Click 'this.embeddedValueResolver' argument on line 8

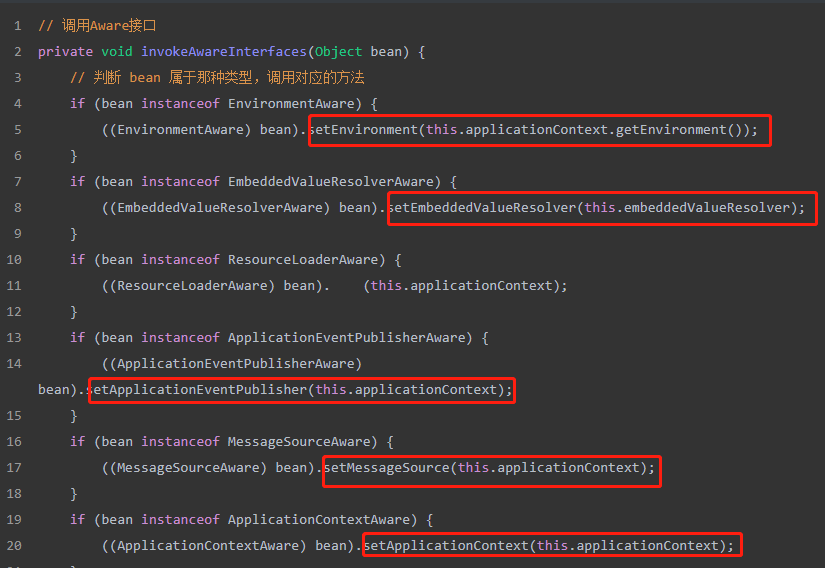coord(687,208)
